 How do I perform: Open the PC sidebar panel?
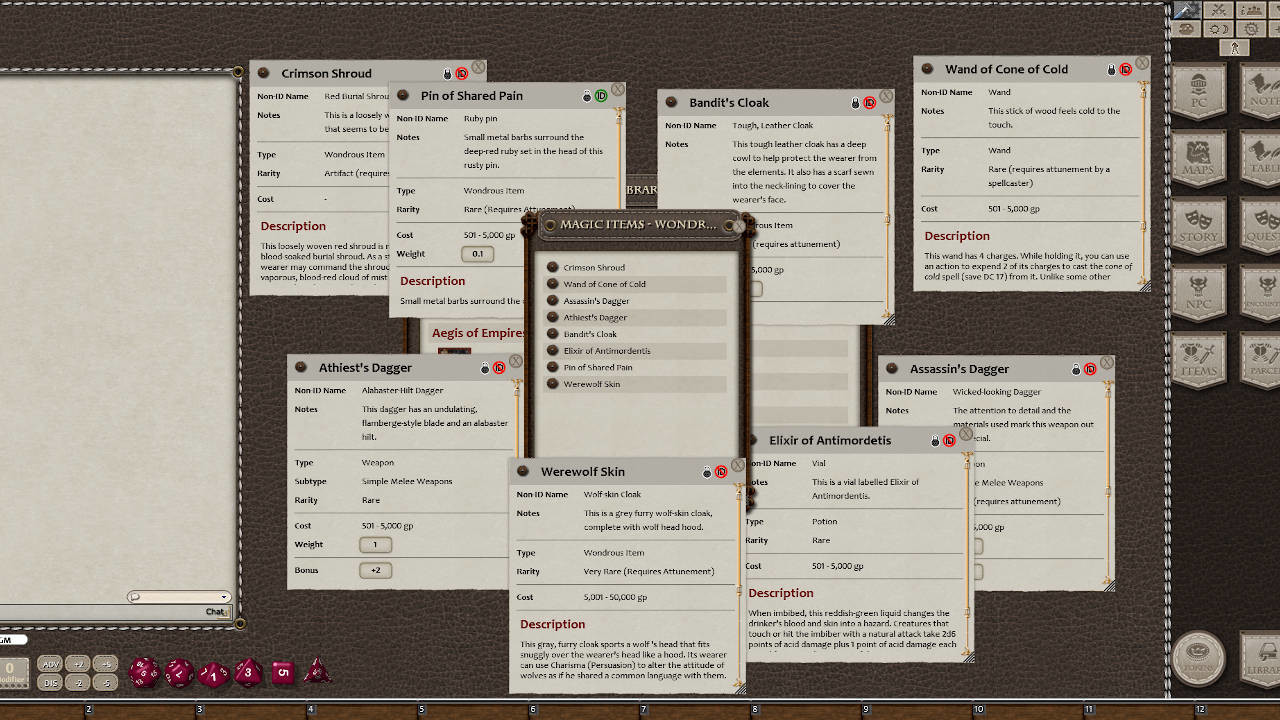(x=1199, y=91)
